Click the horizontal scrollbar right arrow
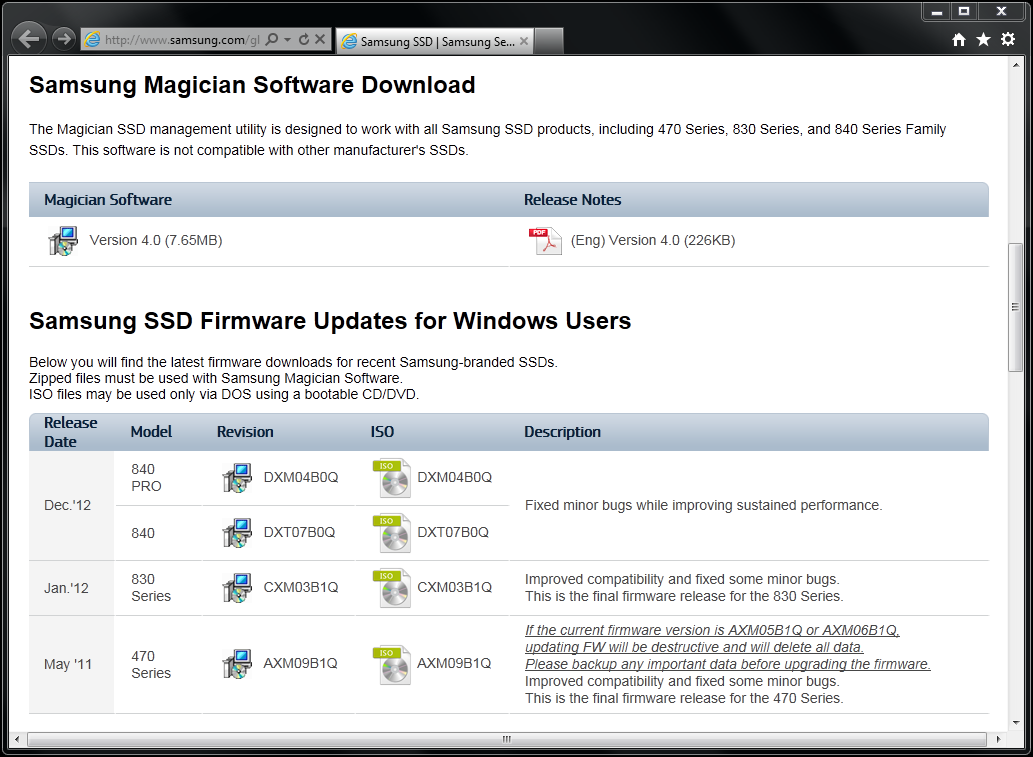Screen dimensions: 1033x757 click(x=998, y=739)
